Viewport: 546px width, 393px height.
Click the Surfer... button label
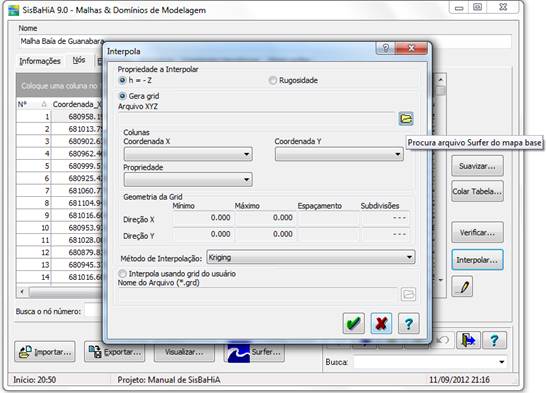point(266,352)
